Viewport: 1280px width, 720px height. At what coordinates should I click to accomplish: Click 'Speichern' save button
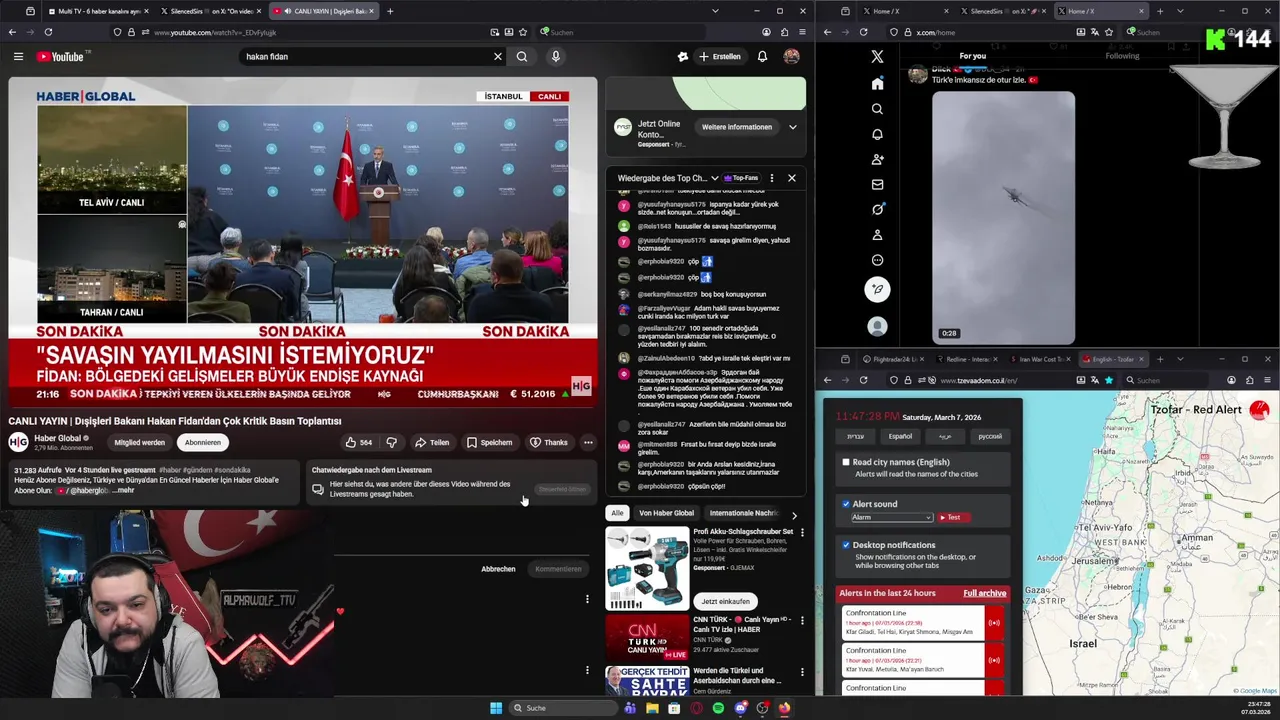point(489,442)
